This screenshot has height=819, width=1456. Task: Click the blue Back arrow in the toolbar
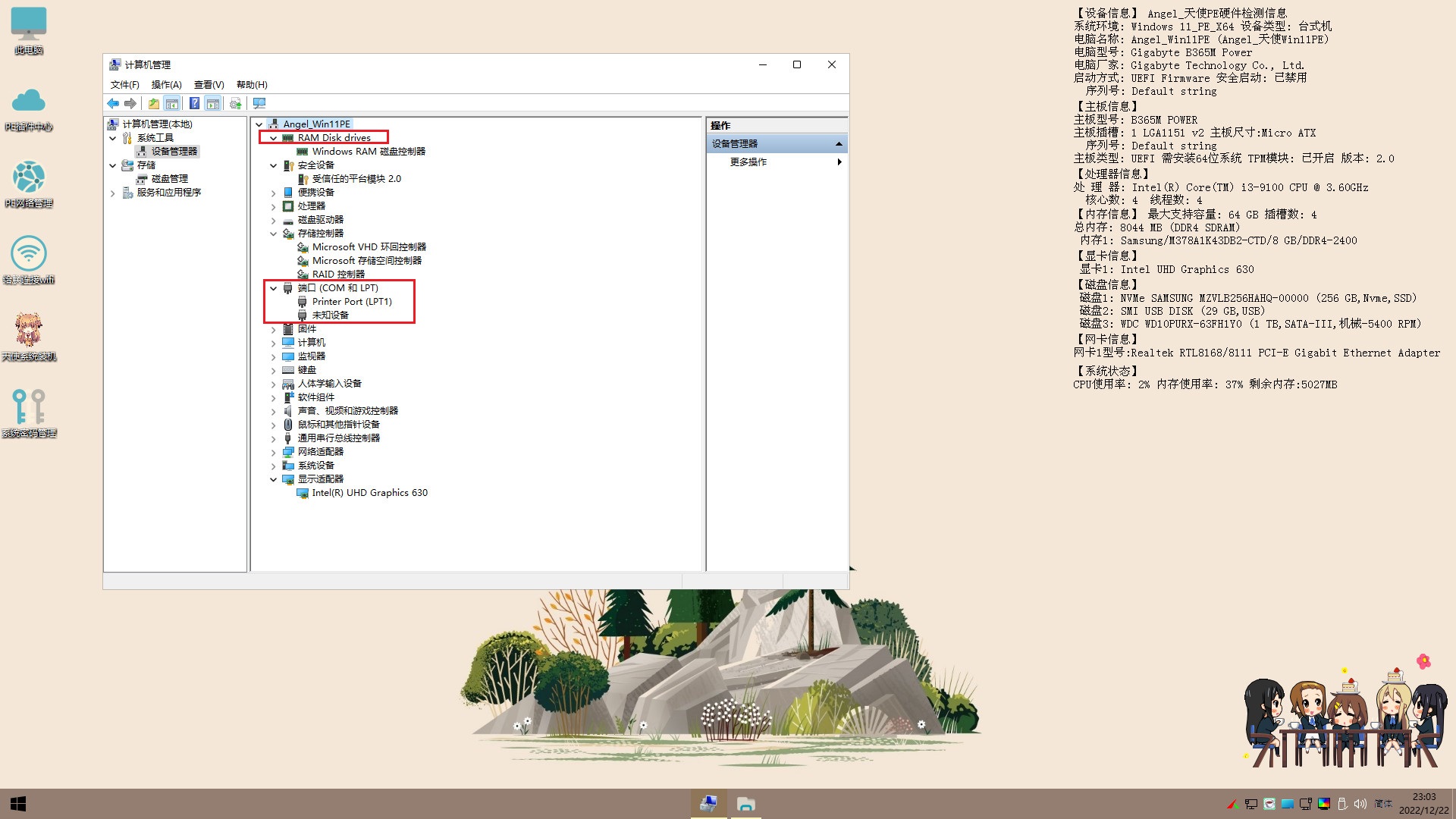(x=113, y=103)
